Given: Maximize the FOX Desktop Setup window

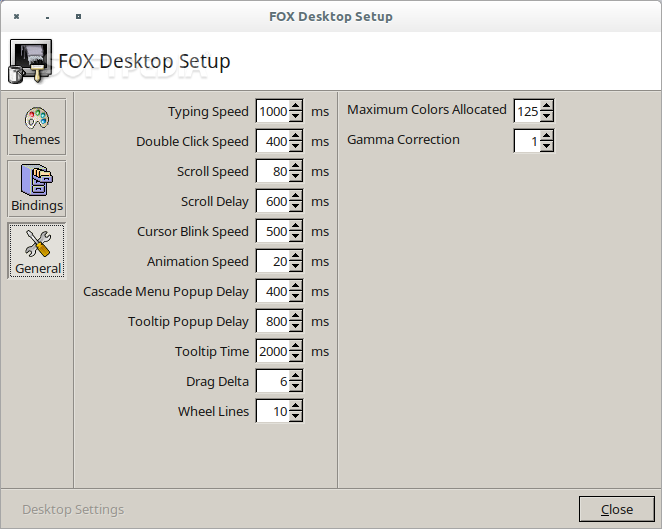Looking at the screenshot, I should pos(78,16).
